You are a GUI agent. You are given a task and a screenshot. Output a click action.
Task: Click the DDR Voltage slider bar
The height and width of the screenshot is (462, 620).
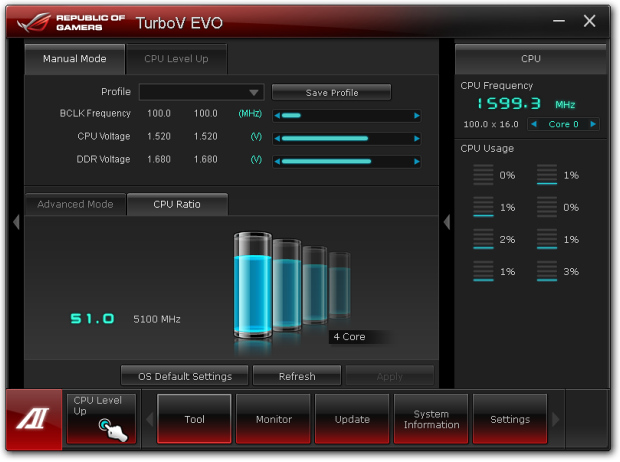(347, 161)
